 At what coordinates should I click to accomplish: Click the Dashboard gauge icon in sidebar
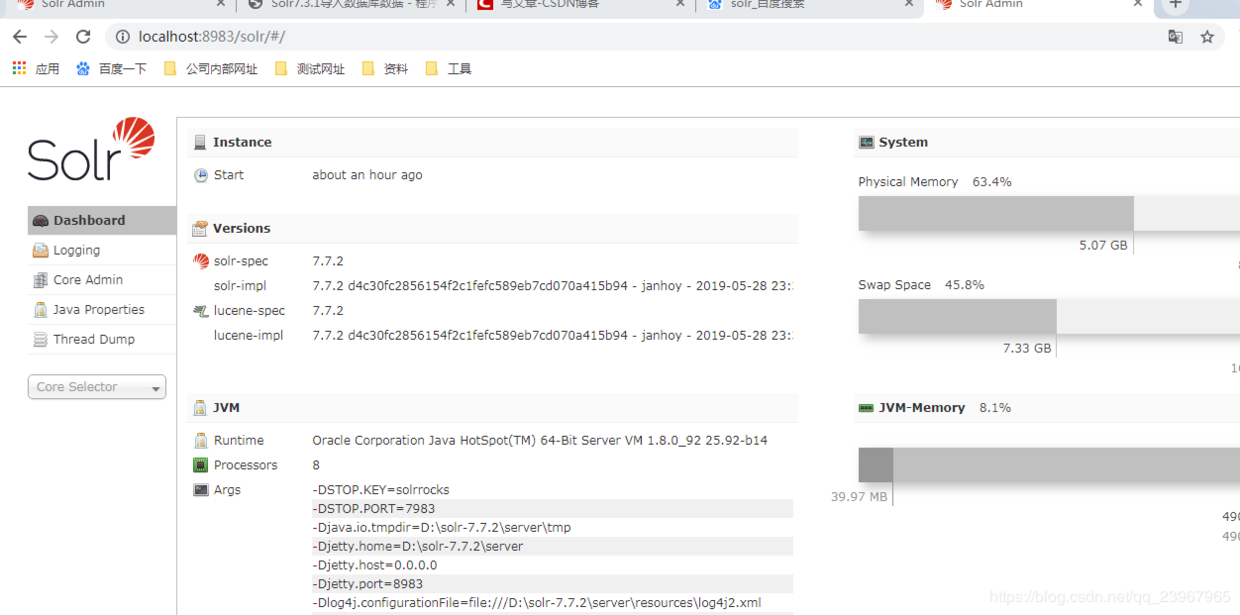coord(40,220)
